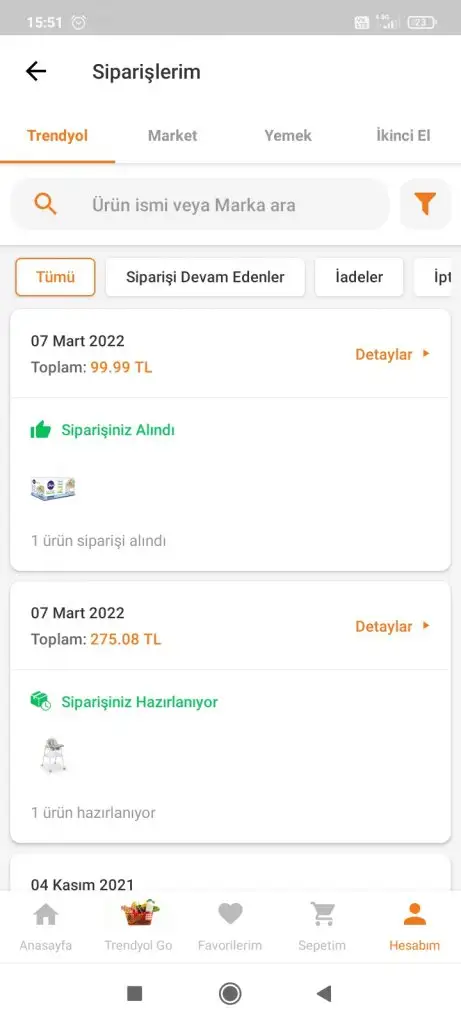This screenshot has height=1024, width=461.
Task: Go to Anasayfa home icon
Action: [x=46, y=914]
